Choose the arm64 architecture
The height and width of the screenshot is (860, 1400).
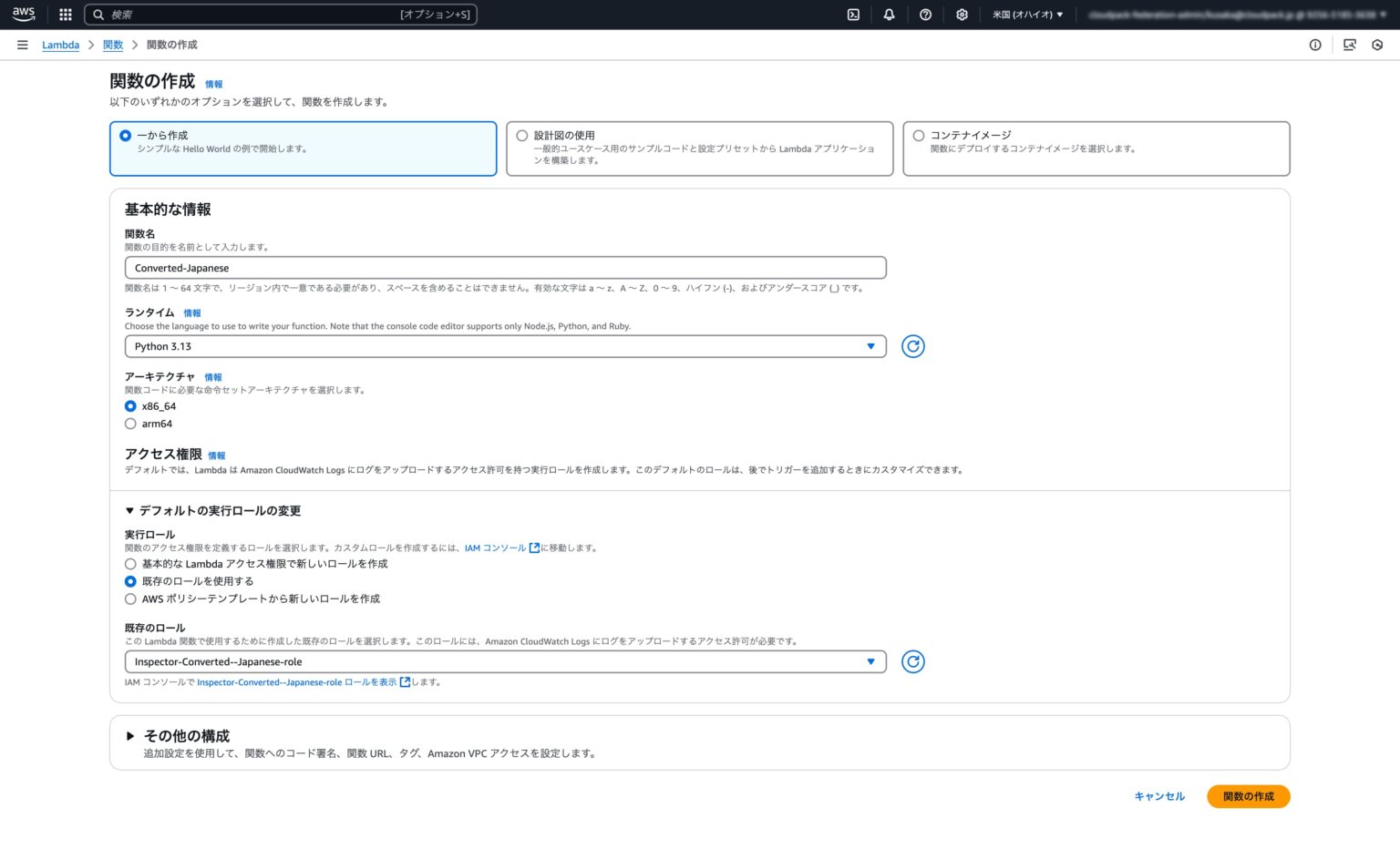(130, 424)
